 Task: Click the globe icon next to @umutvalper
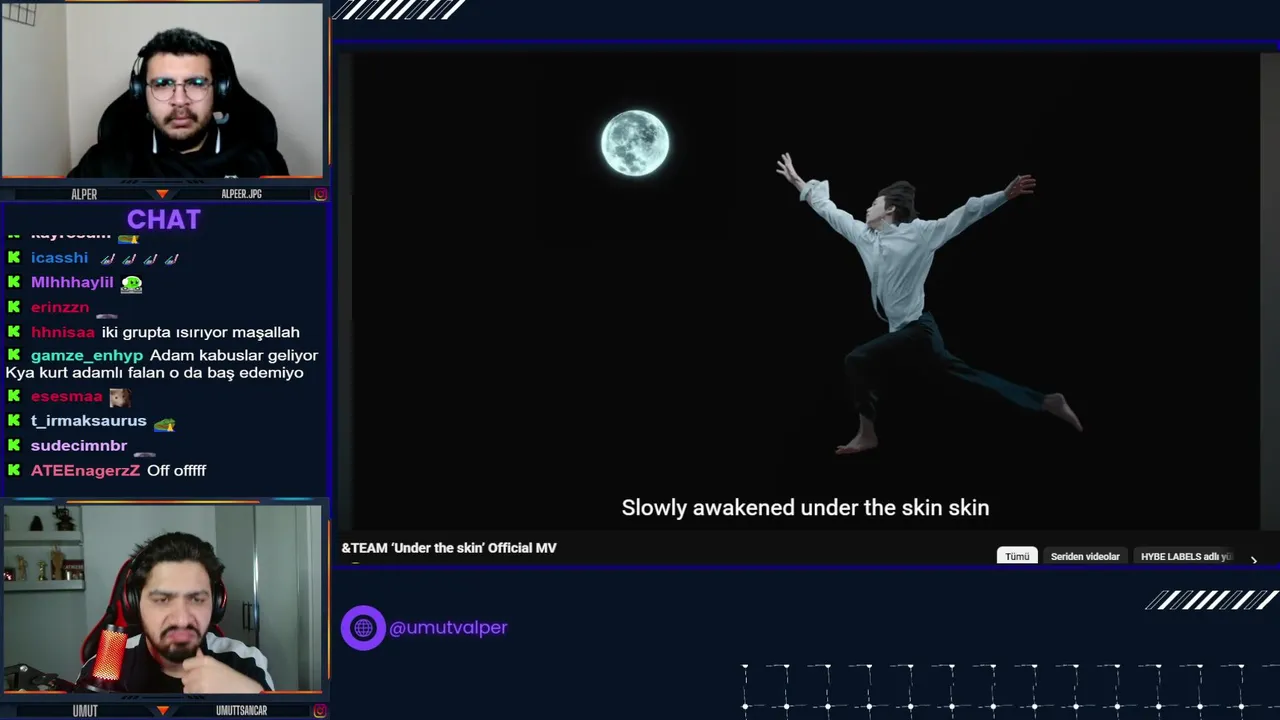[x=363, y=628]
